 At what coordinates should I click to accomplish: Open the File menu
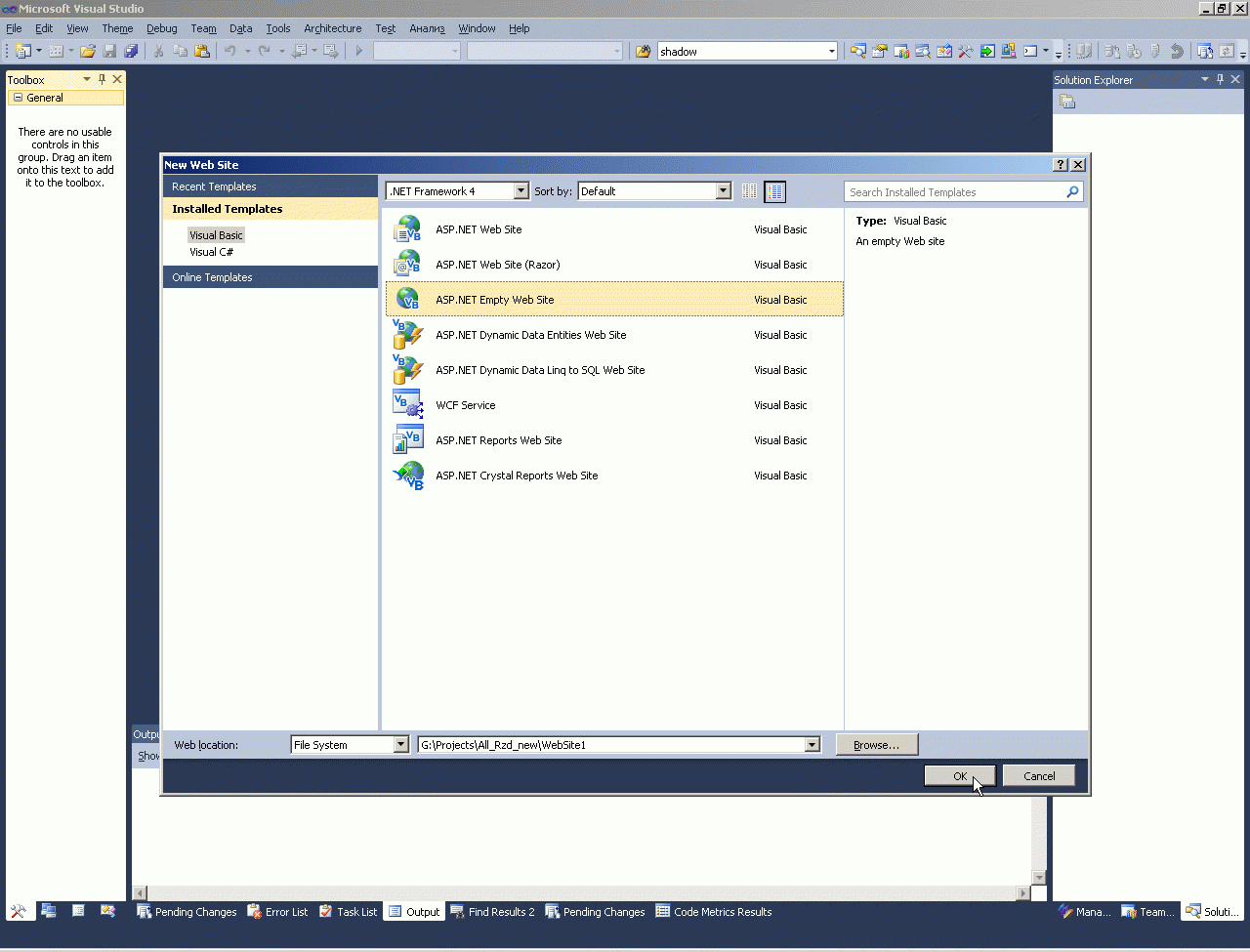14,28
